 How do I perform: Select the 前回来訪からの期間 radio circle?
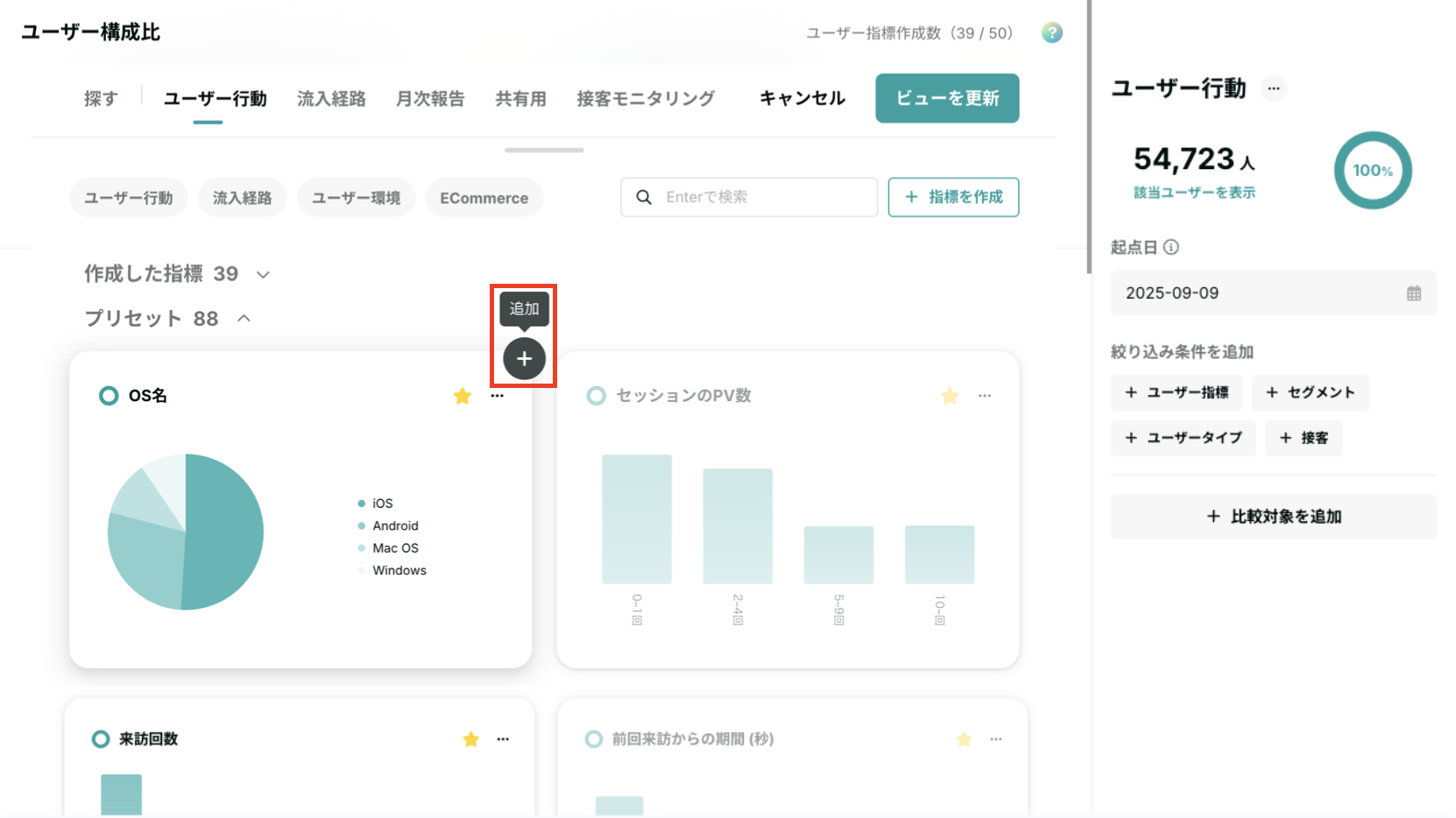click(594, 739)
